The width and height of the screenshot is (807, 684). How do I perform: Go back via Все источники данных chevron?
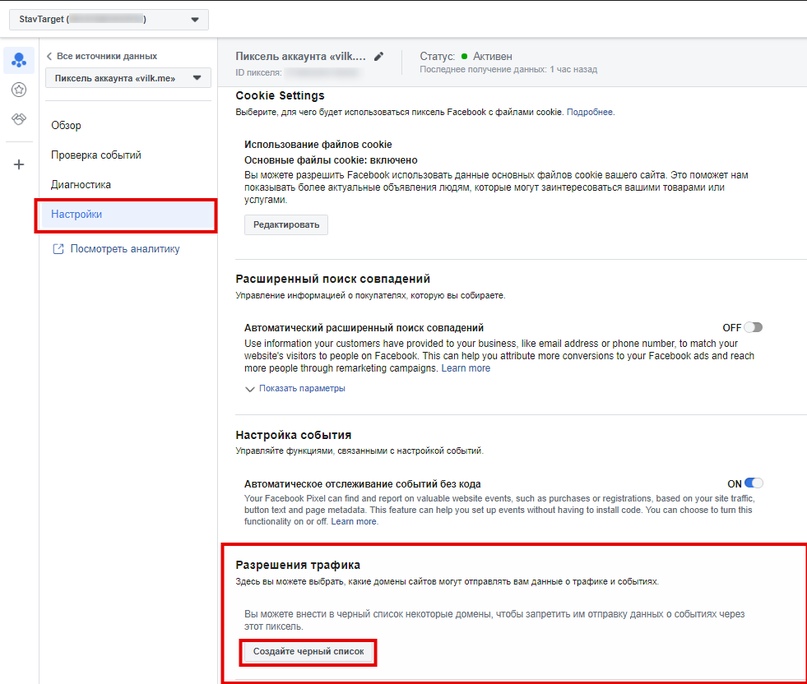point(49,56)
